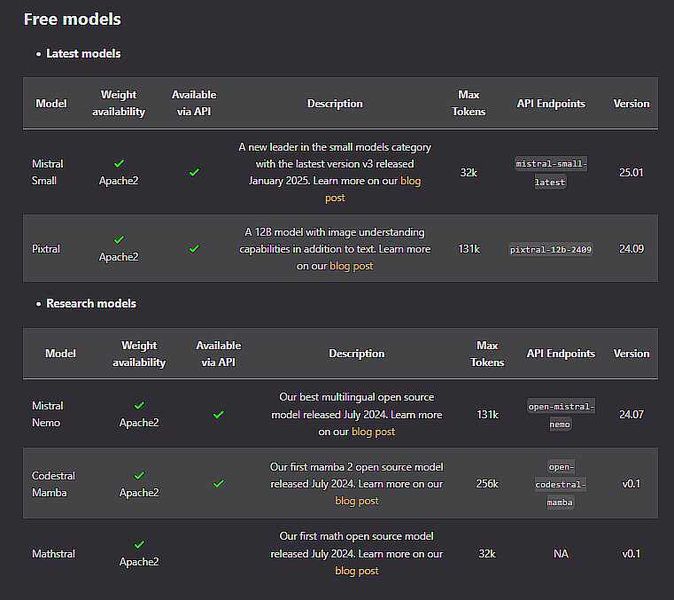Screen dimensions: 674x600
Task: Click Apache2 license text for Mistral Small
Action: coord(119,181)
